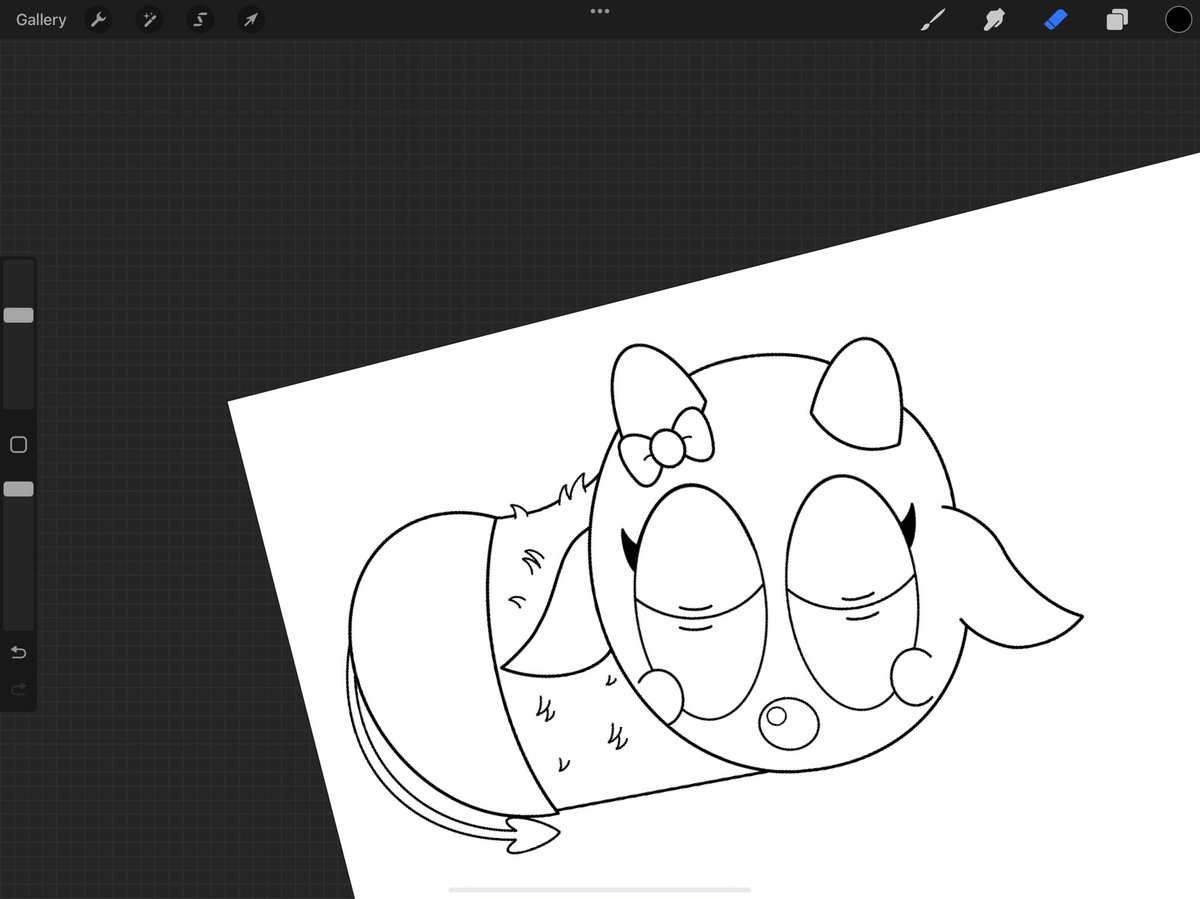Select the Smudge tool
This screenshot has height=899, width=1200.
(994, 20)
